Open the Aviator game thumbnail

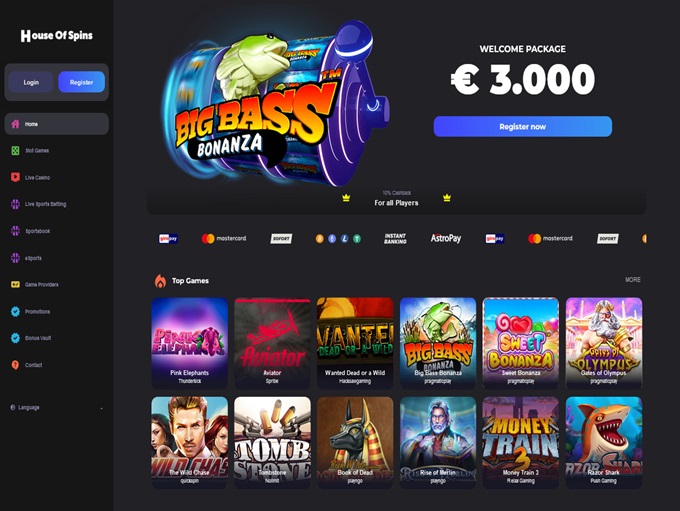pos(272,343)
